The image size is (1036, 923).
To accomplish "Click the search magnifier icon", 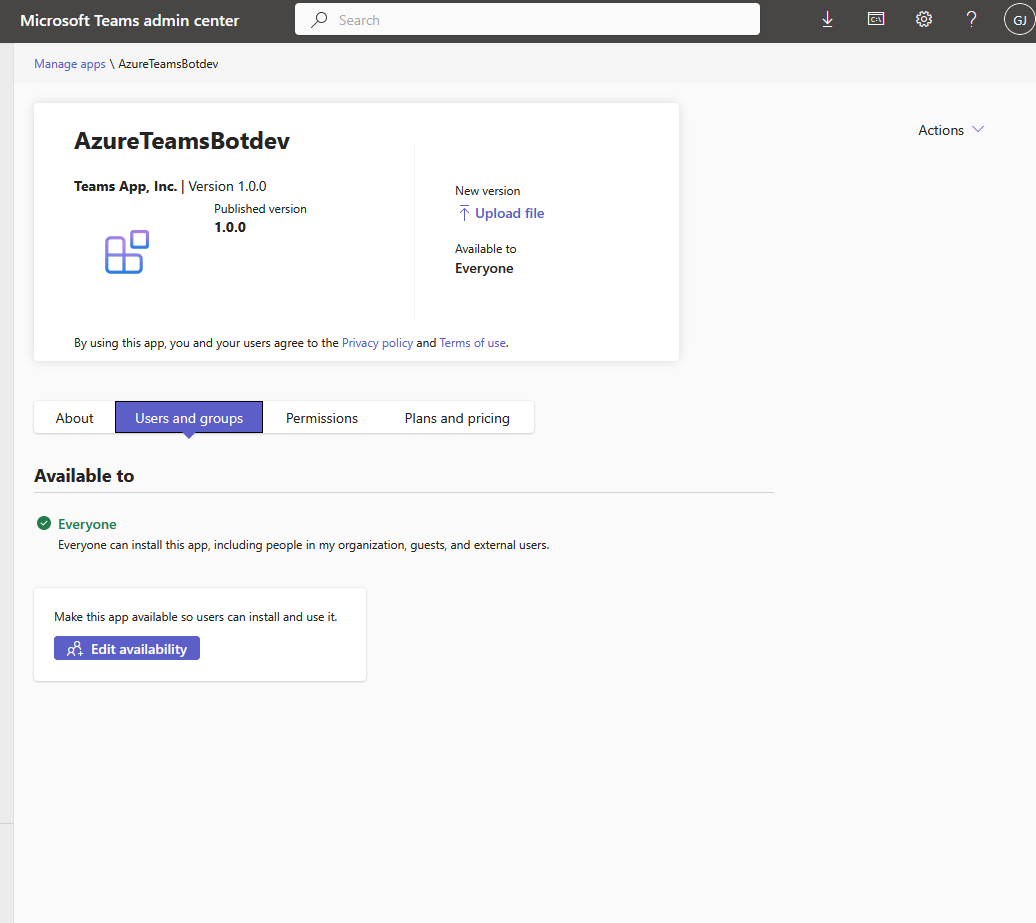I will click(319, 20).
